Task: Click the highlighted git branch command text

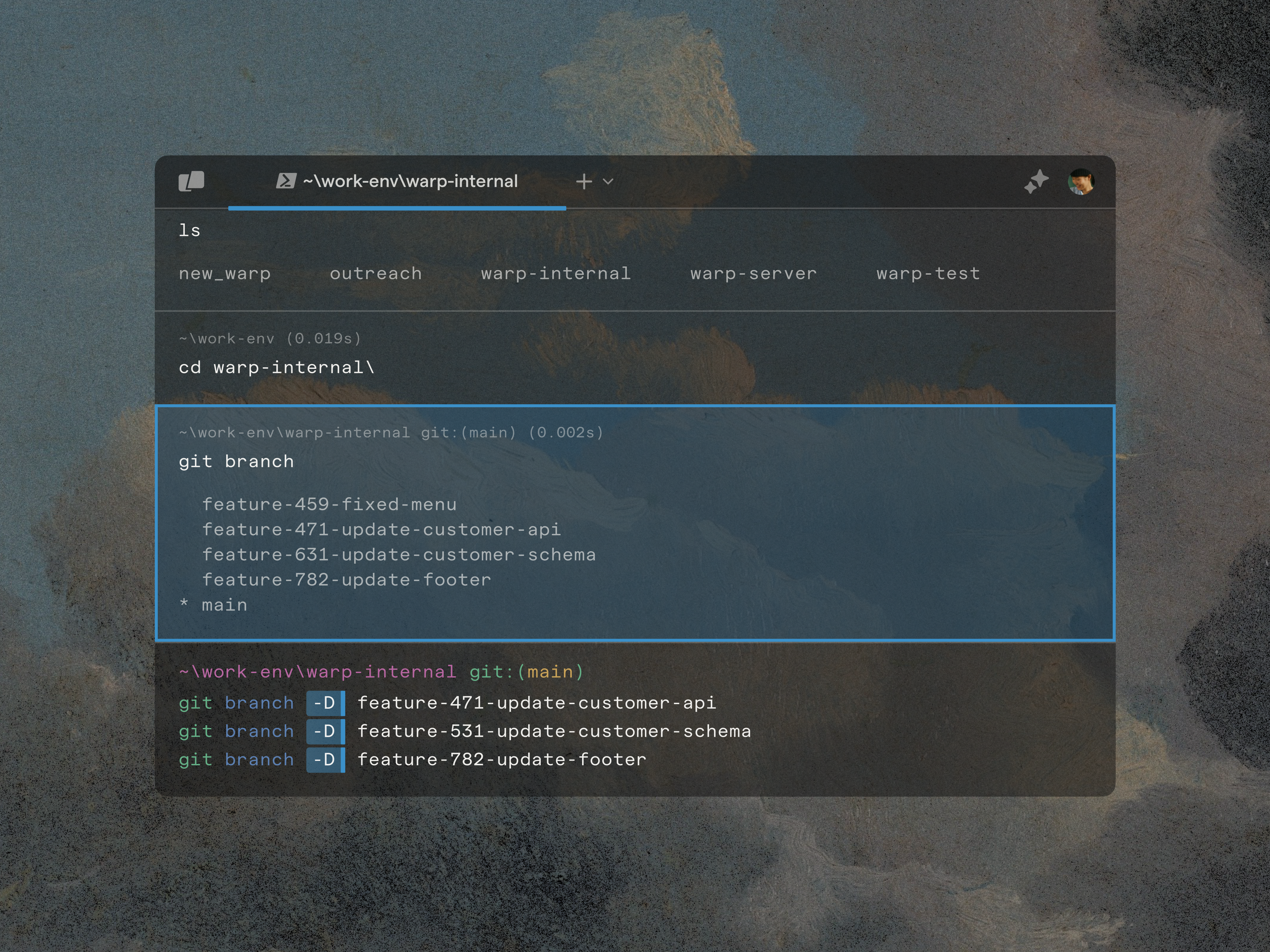Action: coord(236,461)
